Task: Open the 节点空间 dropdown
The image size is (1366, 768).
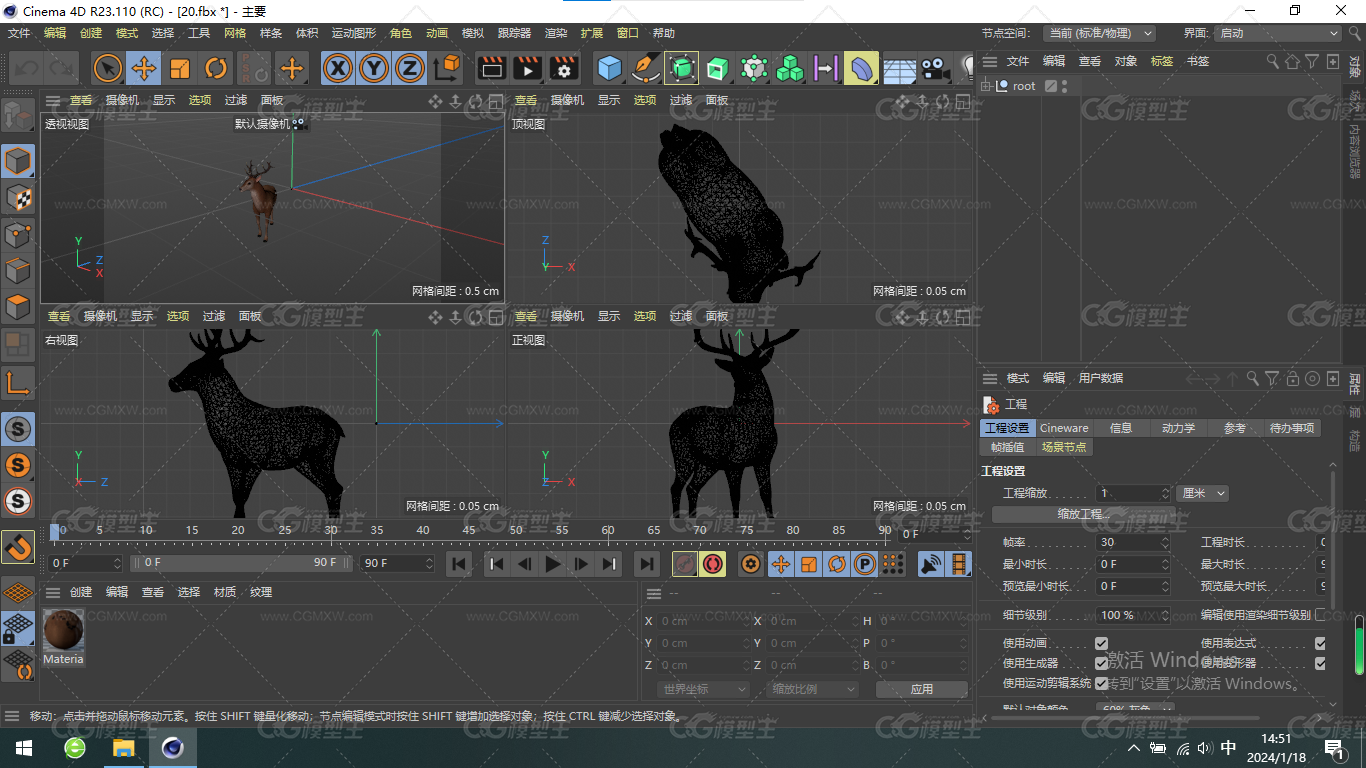Action: [1099, 33]
